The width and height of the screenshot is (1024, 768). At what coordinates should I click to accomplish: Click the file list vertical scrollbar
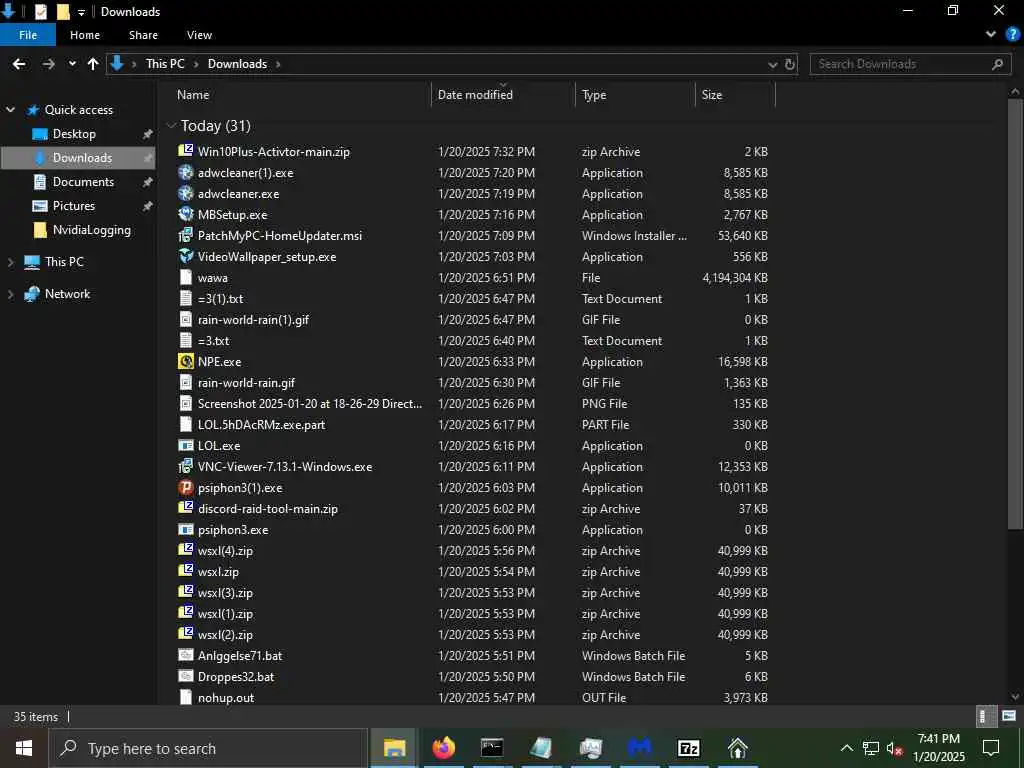click(x=1015, y=313)
